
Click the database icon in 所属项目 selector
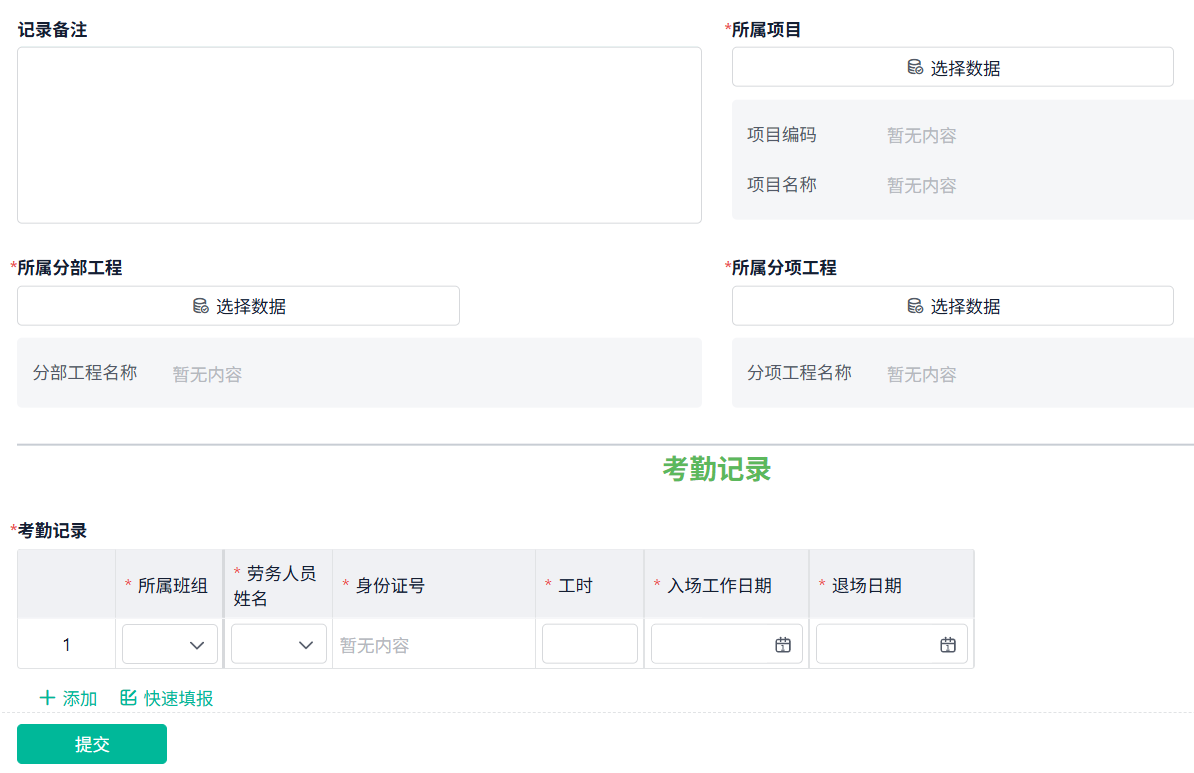pyautogui.click(x=915, y=68)
